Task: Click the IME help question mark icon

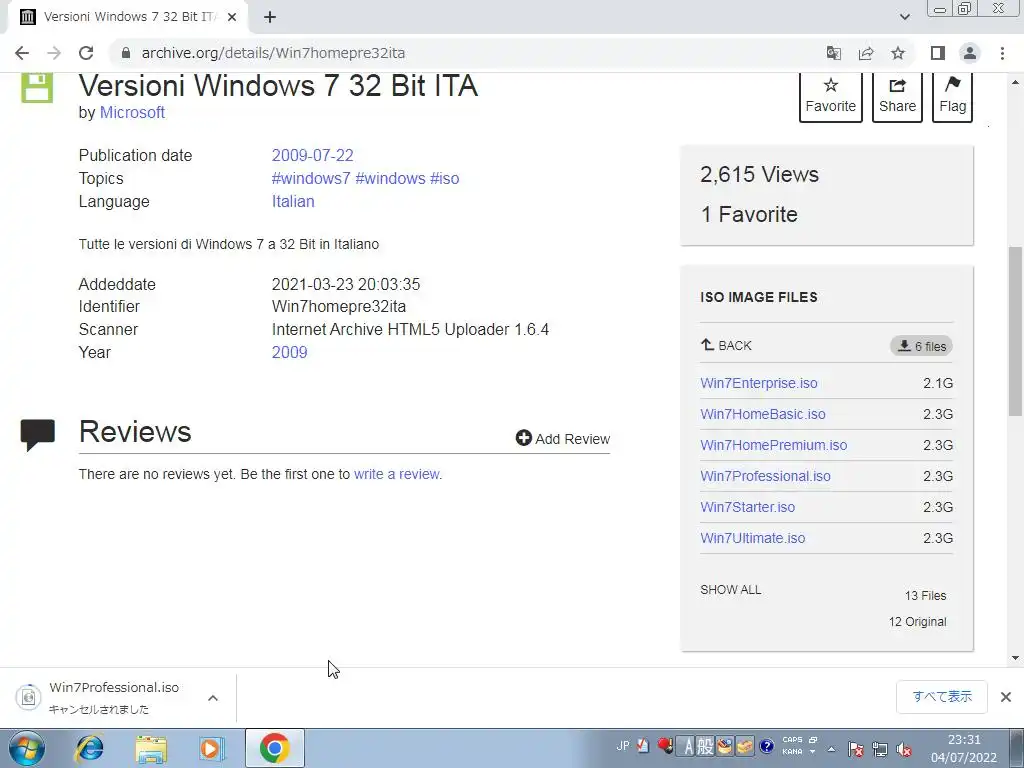Action: pyautogui.click(x=767, y=745)
